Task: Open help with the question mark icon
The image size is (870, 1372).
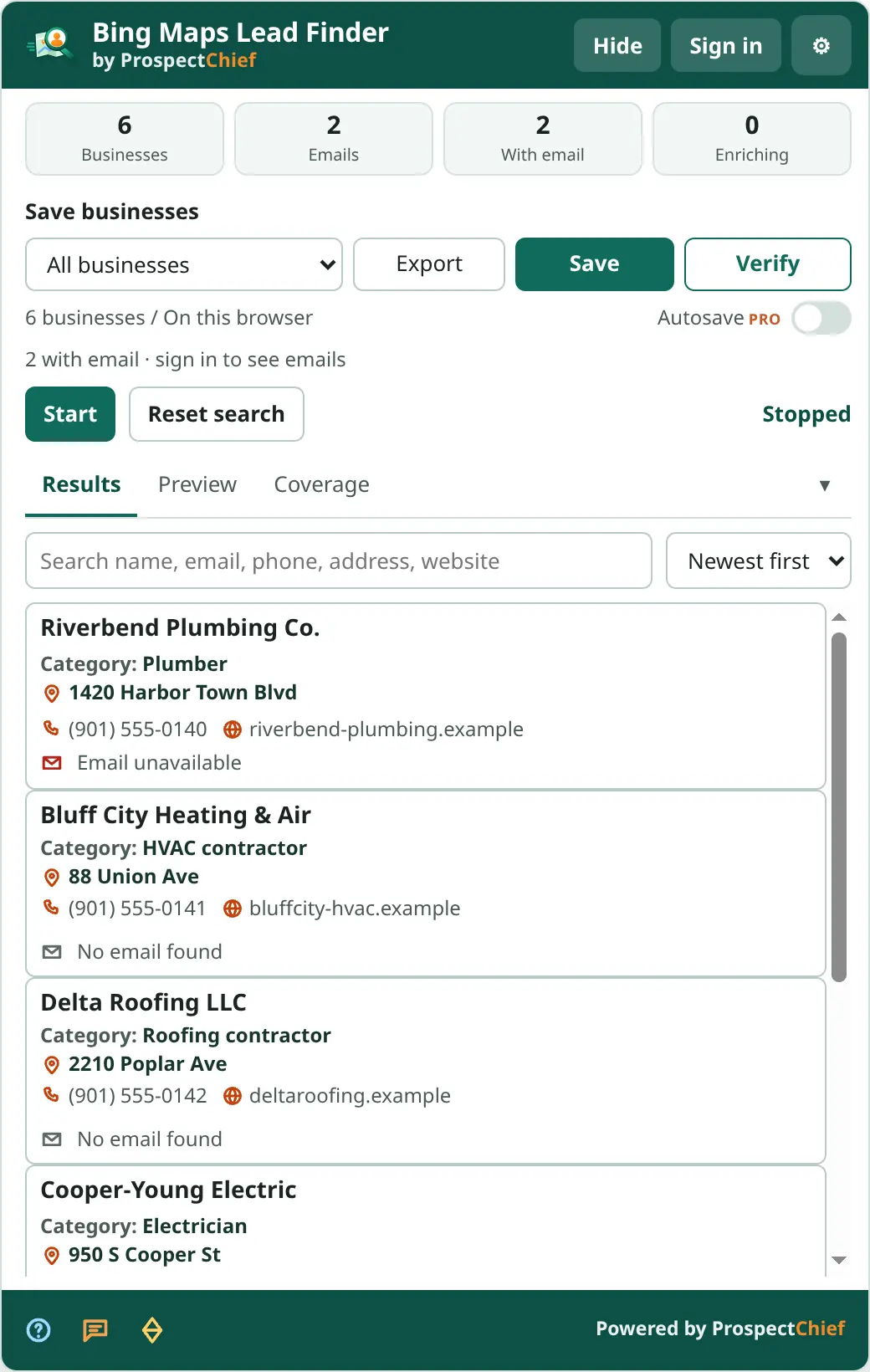Action: pos(38,1330)
